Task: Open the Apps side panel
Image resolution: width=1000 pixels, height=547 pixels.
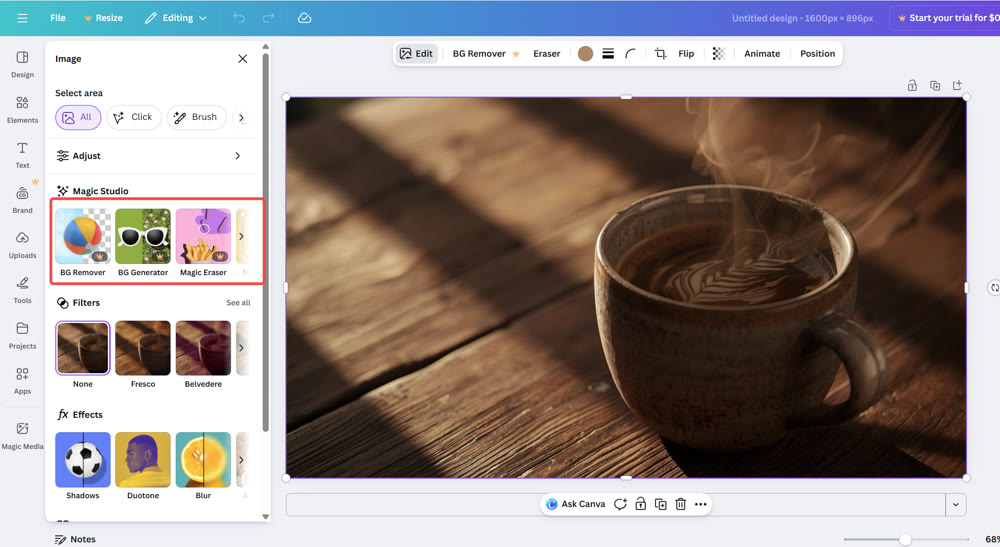Action: (22, 381)
